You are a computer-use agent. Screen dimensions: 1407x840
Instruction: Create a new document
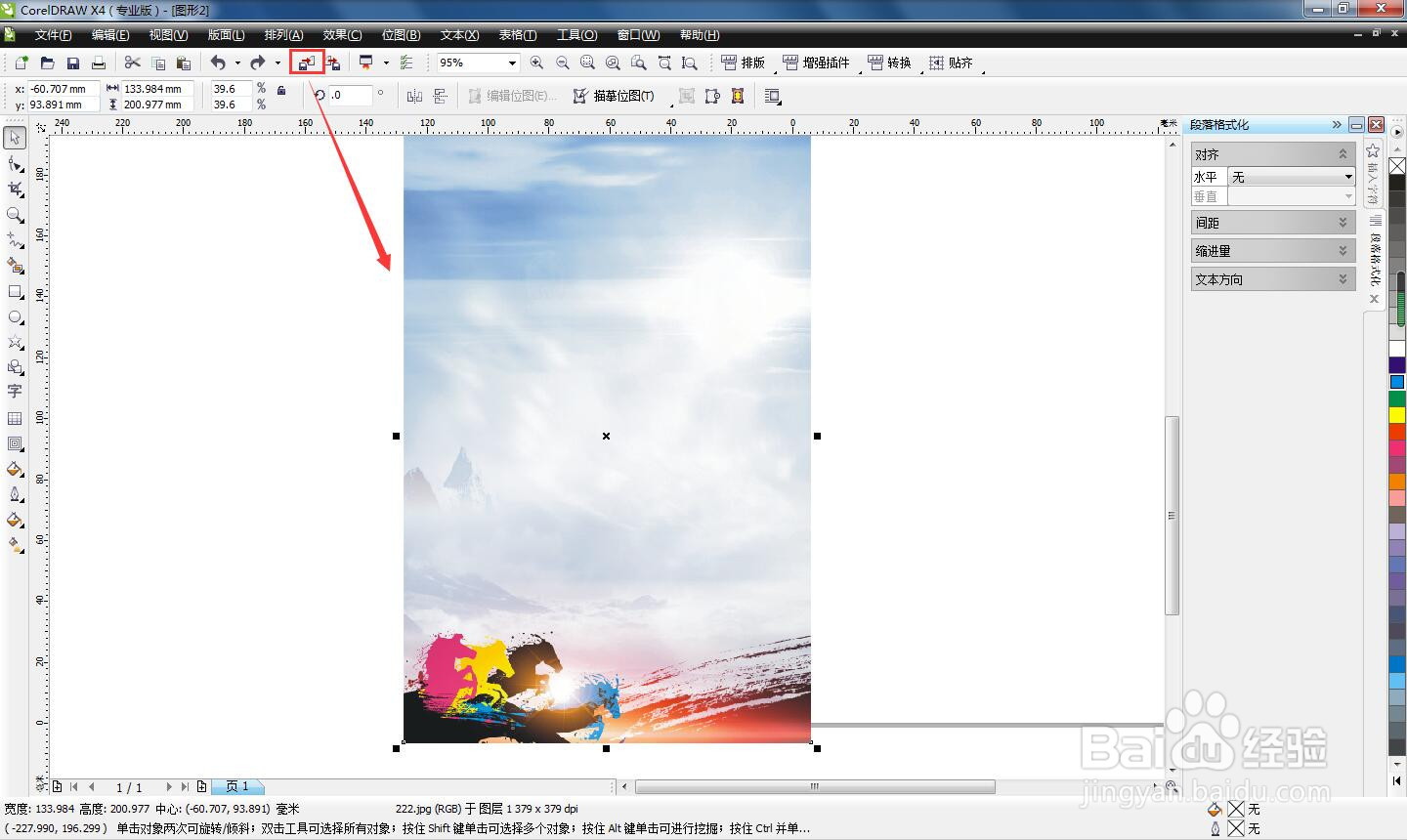click(x=21, y=63)
